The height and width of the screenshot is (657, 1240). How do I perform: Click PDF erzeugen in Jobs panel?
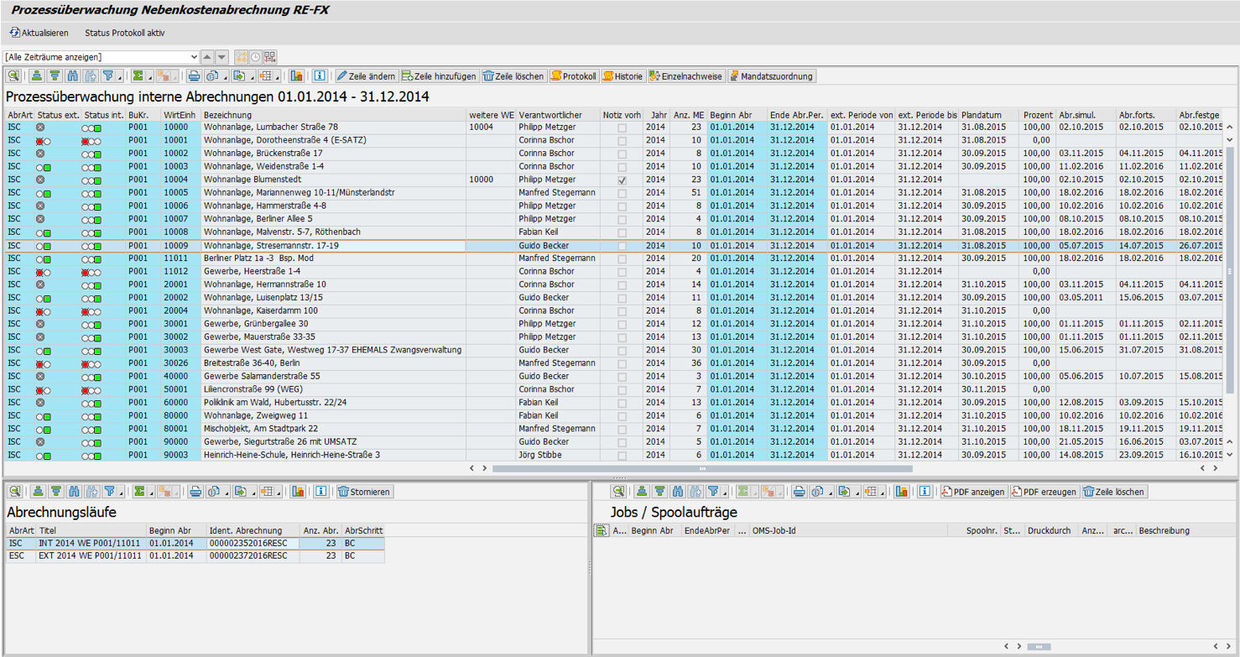point(1044,492)
